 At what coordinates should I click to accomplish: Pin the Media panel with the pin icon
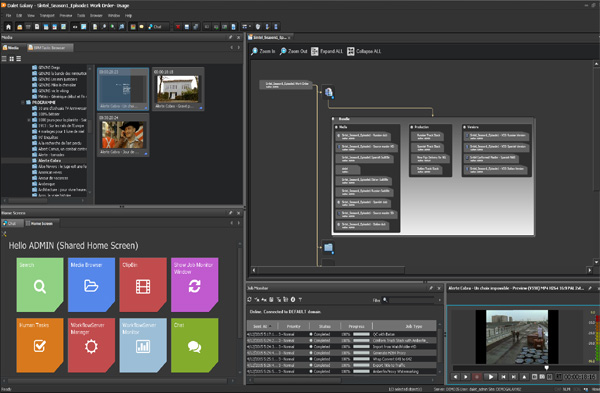click(x=230, y=38)
